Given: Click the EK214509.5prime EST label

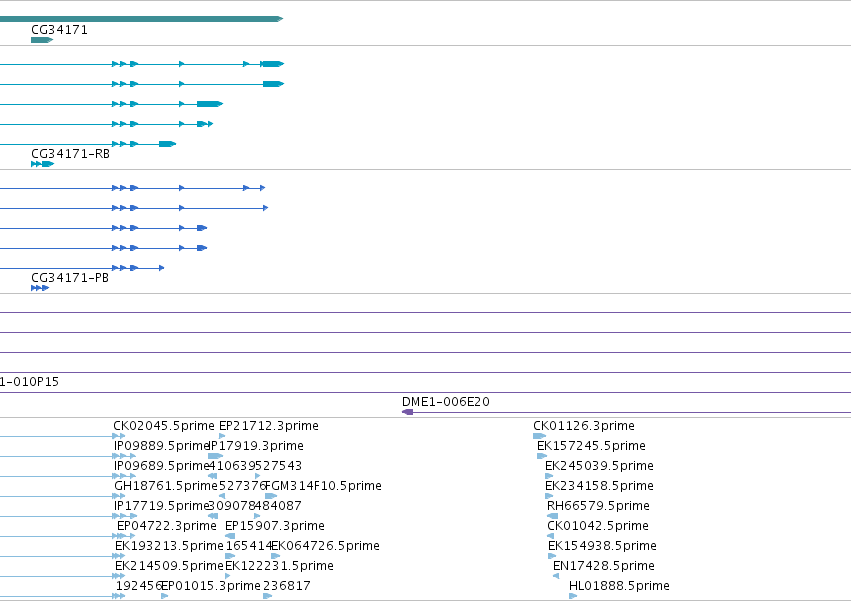Looking at the screenshot, I should 169,566.
